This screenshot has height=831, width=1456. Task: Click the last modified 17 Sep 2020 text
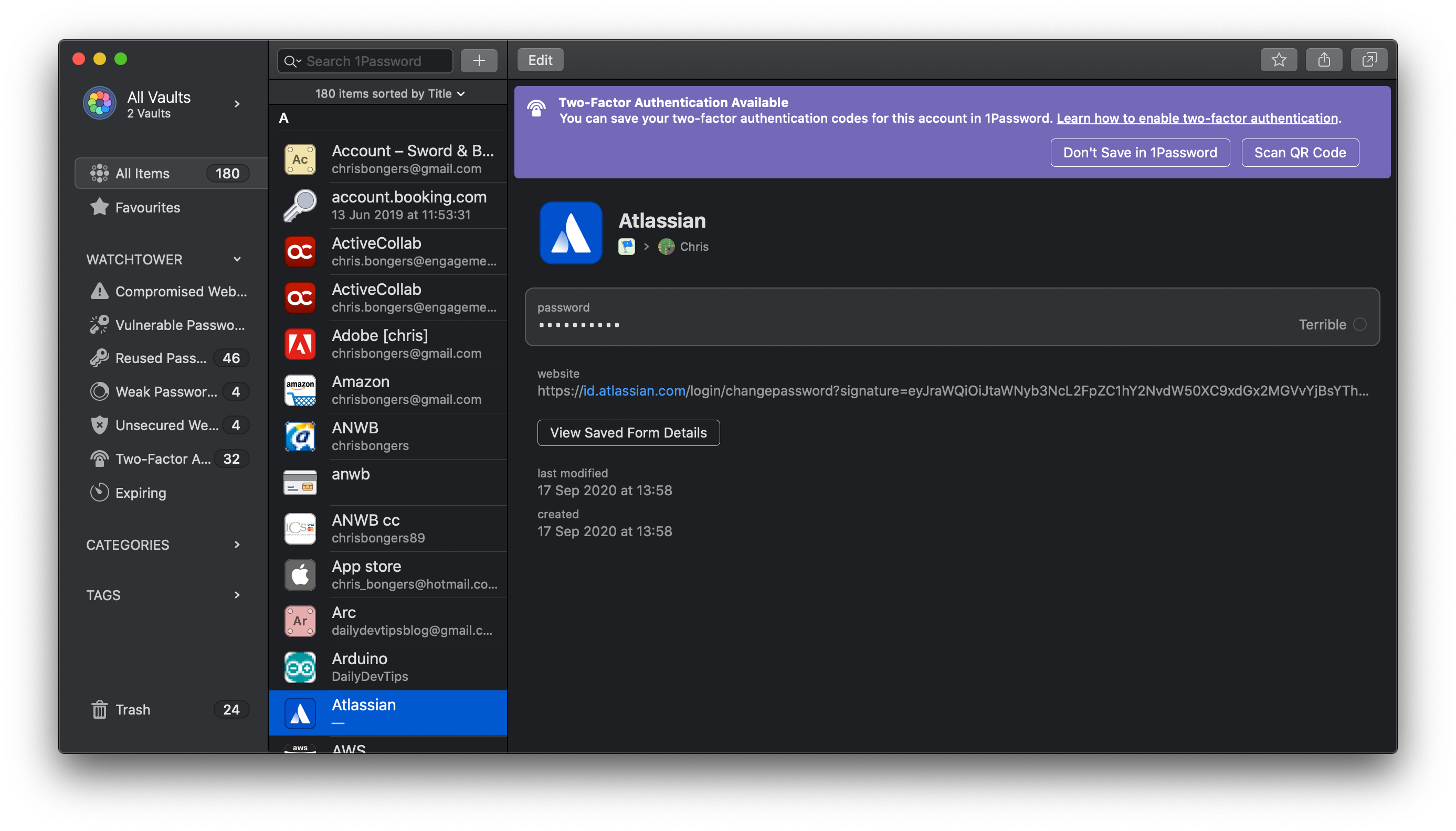604,491
